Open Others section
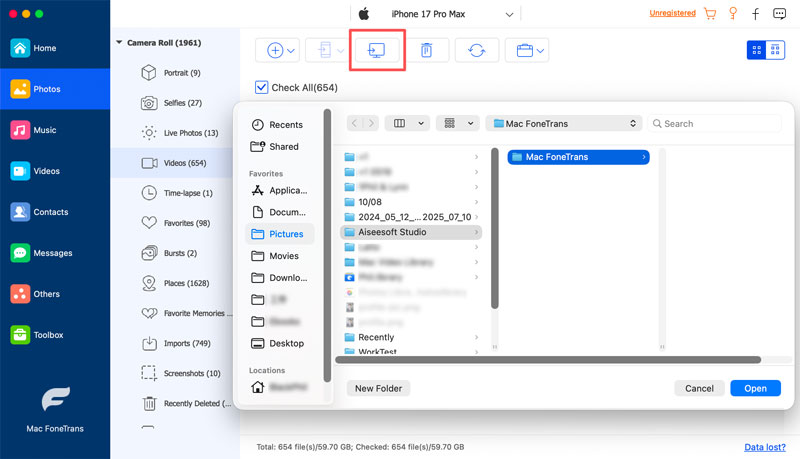This screenshot has width=800, height=459. 55,294
